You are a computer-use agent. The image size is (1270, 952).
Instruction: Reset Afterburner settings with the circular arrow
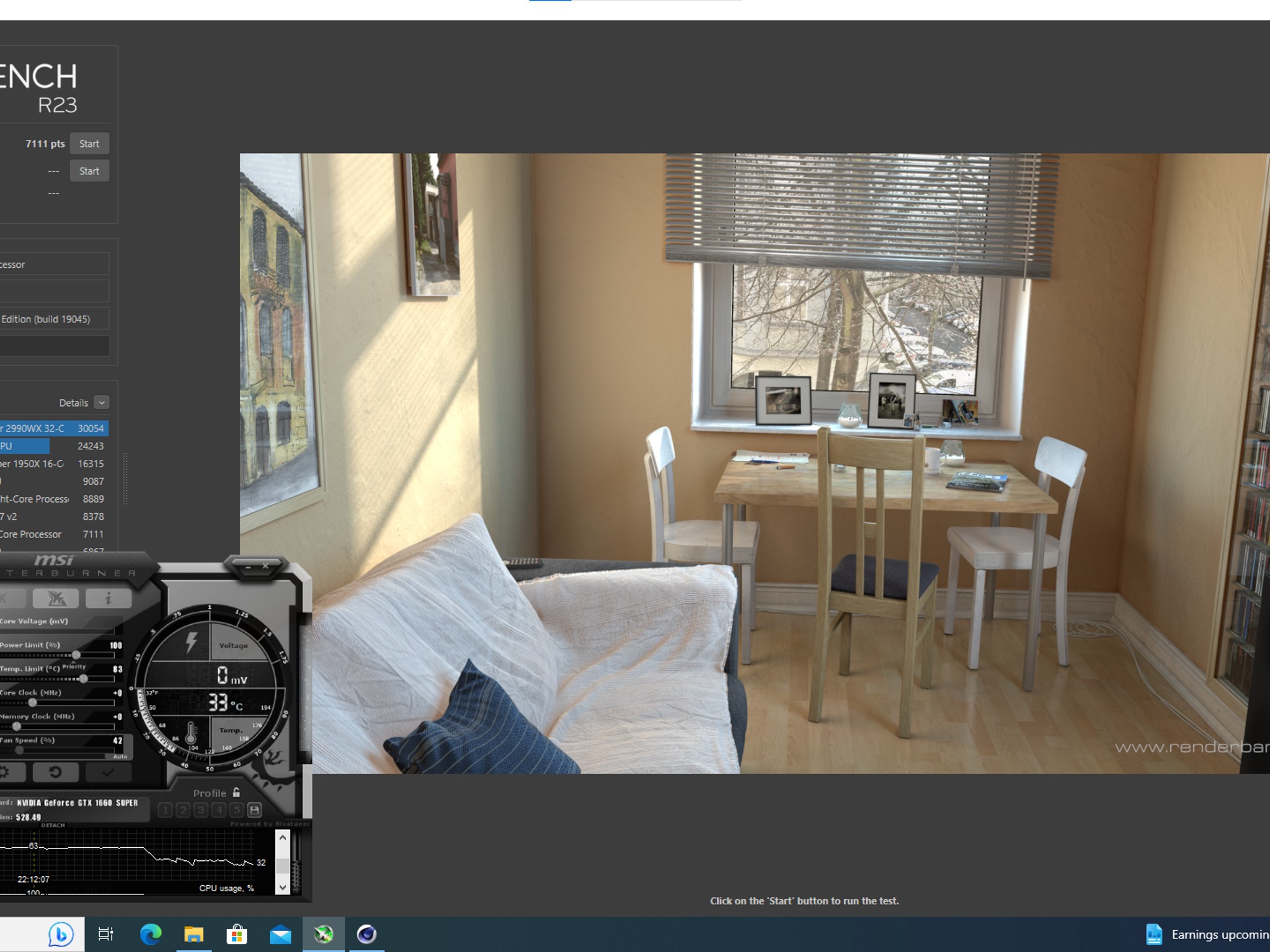(x=55, y=772)
